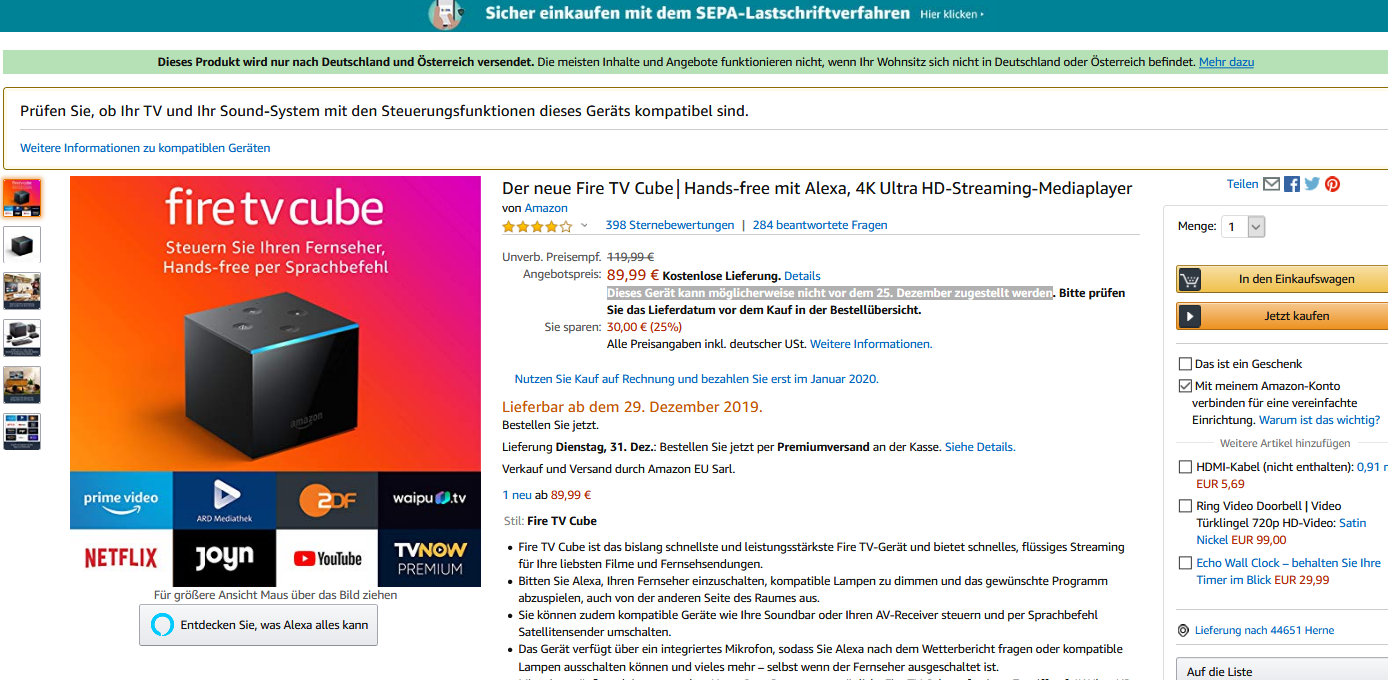Screen dimensions: 1388x680
Task: Check the "Das ist ein Geschenk" checkbox
Action: tap(1186, 364)
